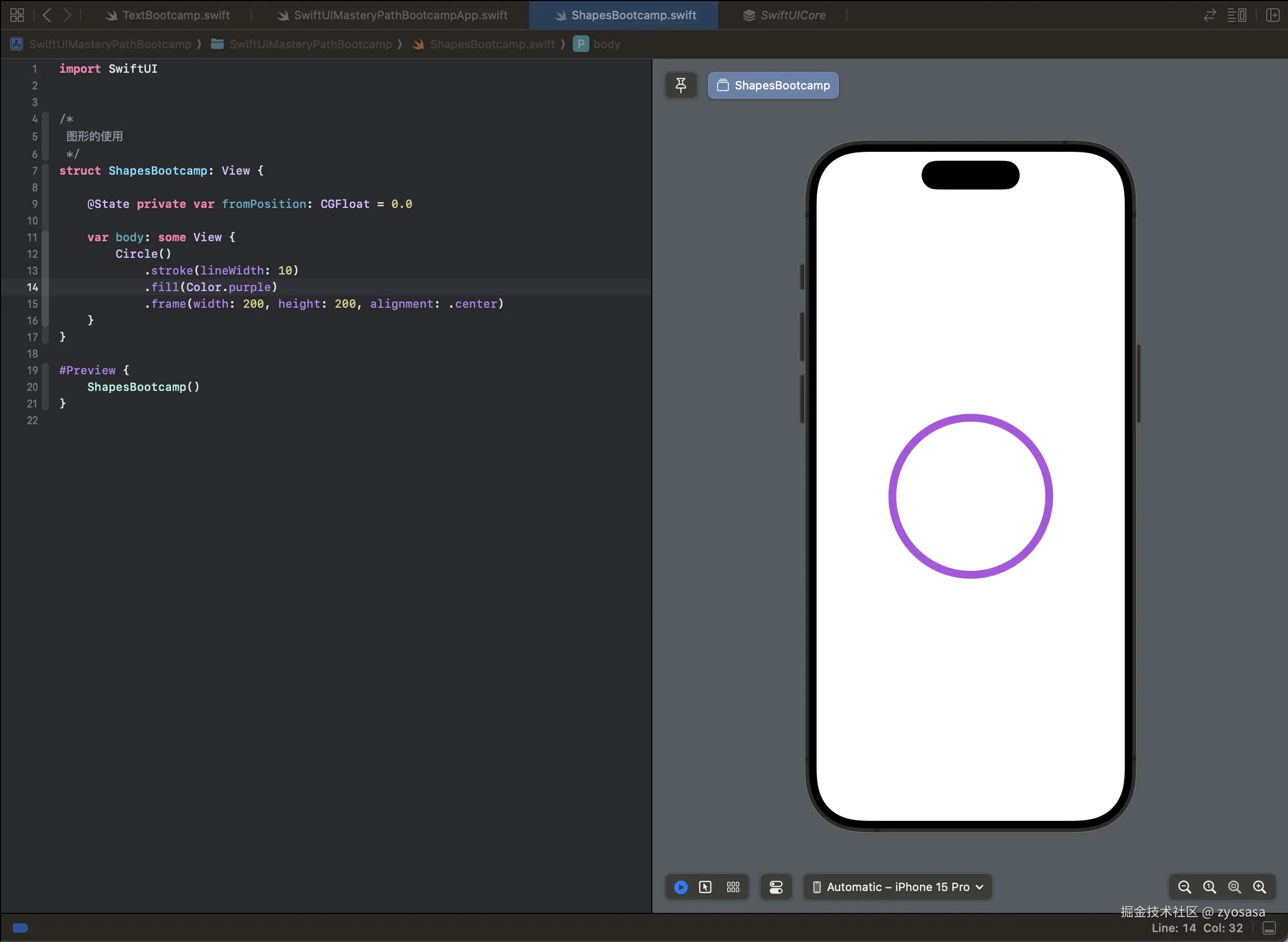The height and width of the screenshot is (942, 1288).
Task: Open the preview device settings icon
Action: point(776,887)
